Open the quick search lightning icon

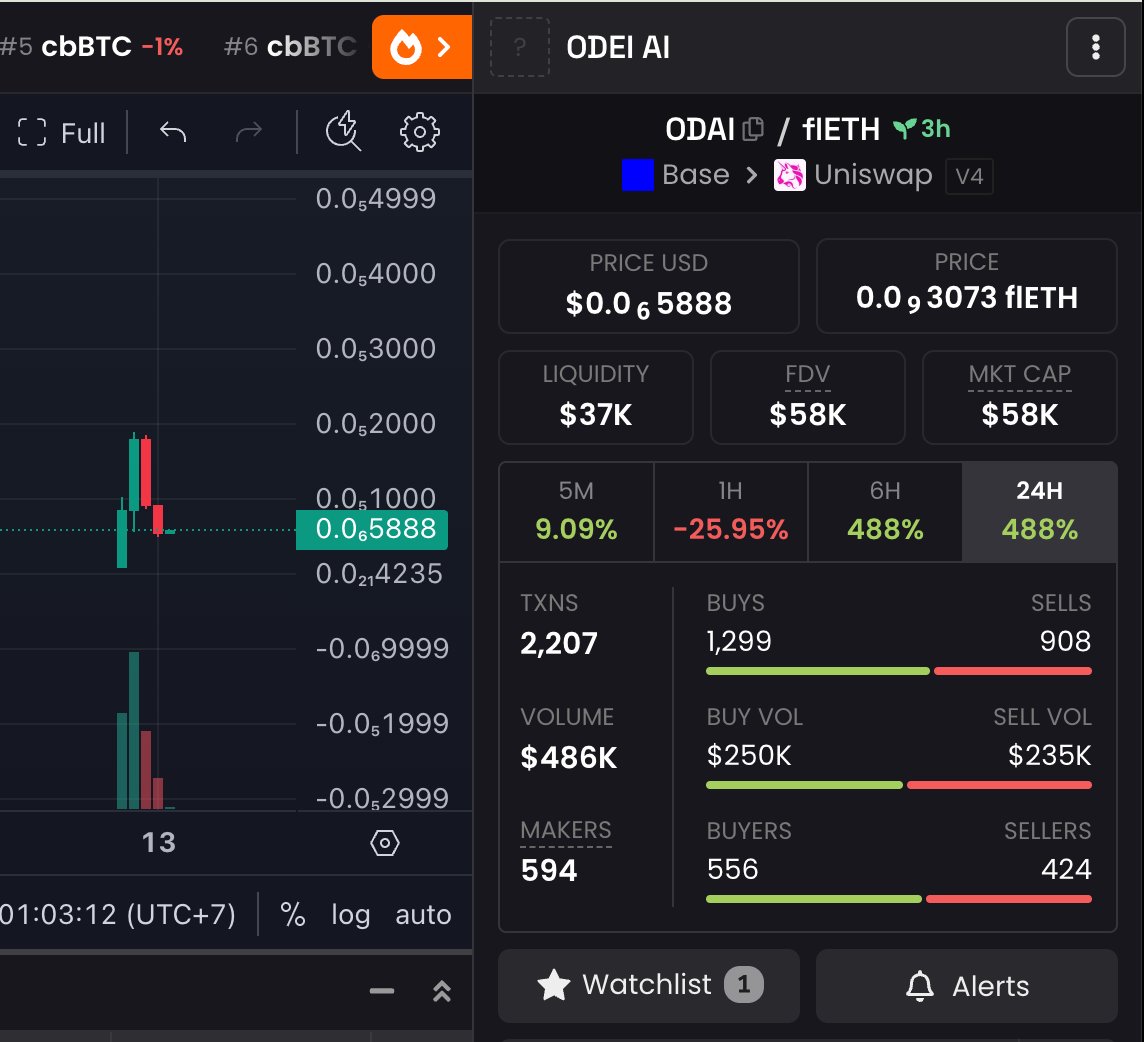[x=344, y=131]
